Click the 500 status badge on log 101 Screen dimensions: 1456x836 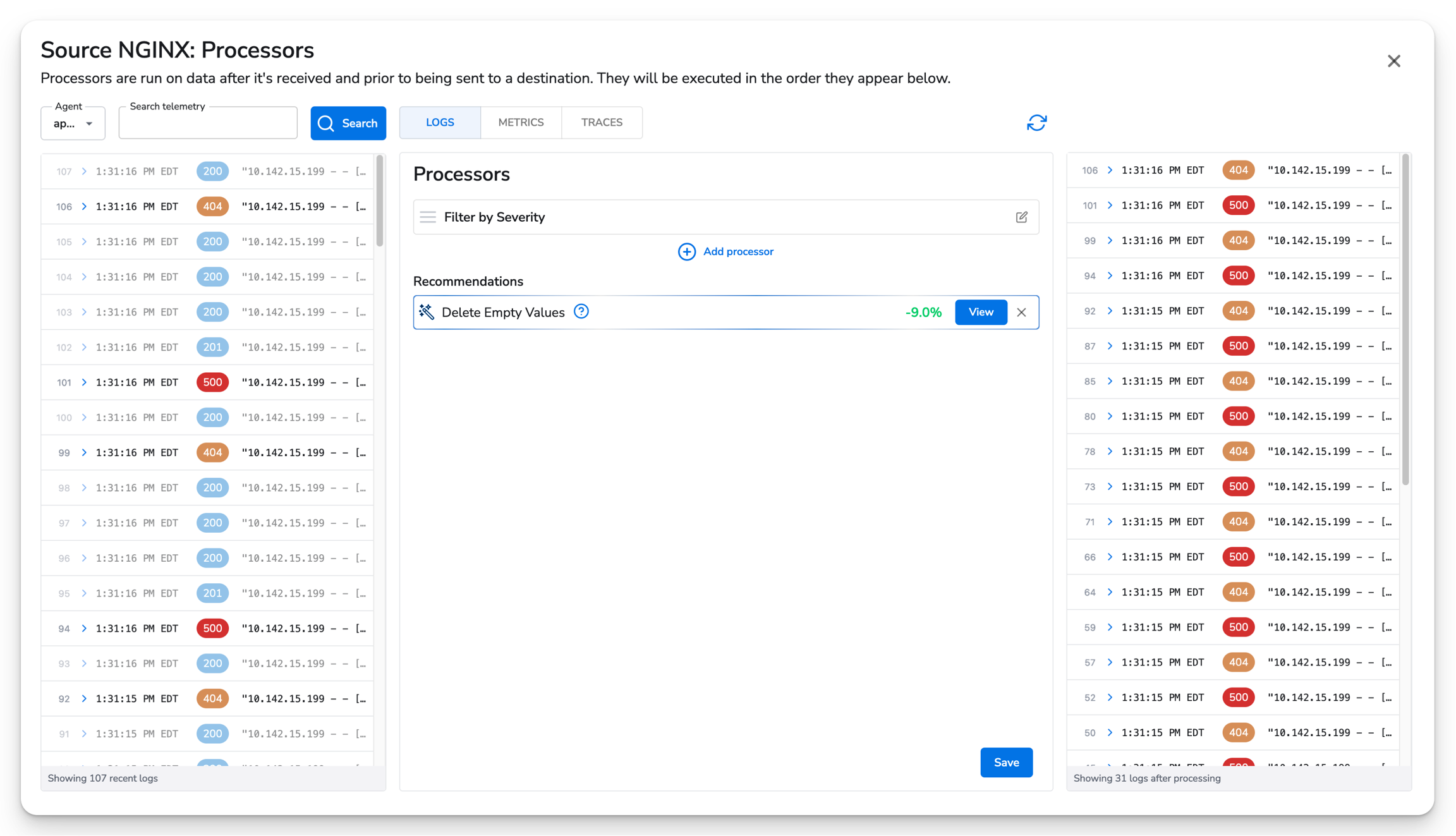(212, 382)
